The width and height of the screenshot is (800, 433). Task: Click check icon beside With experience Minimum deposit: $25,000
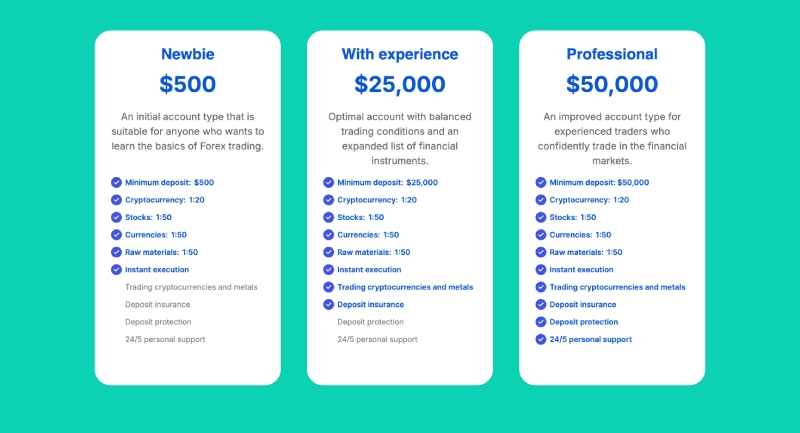pyautogui.click(x=328, y=183)
